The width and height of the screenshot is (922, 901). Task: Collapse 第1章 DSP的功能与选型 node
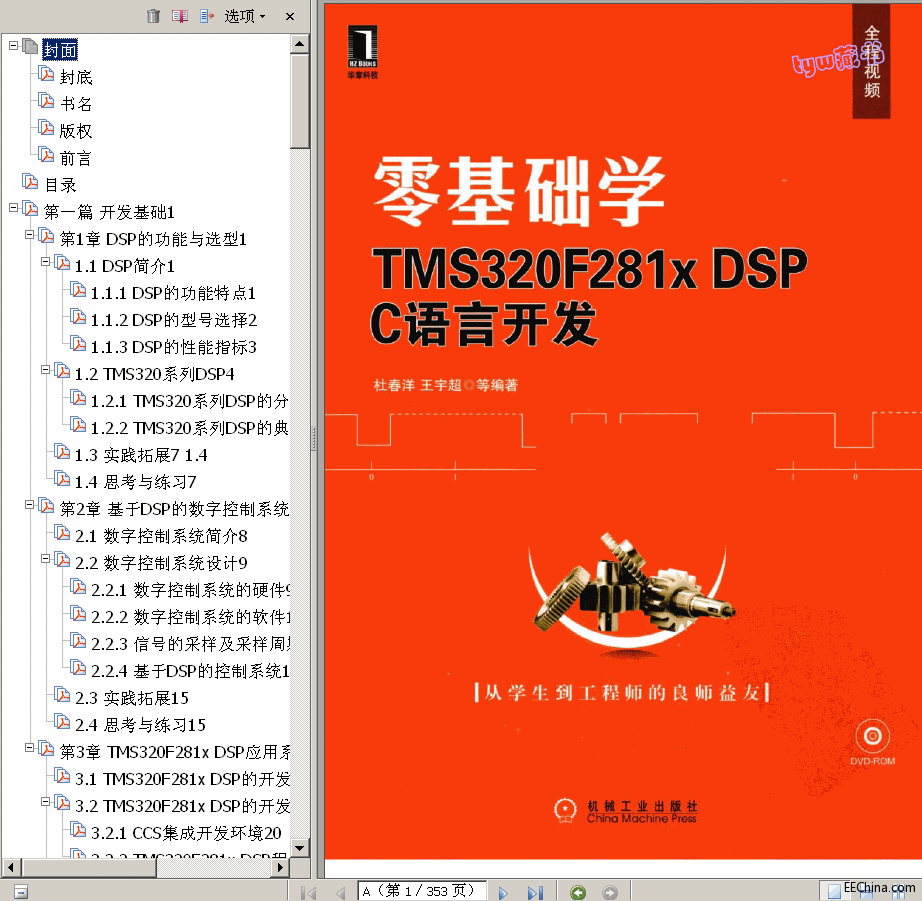pos(29,234)
